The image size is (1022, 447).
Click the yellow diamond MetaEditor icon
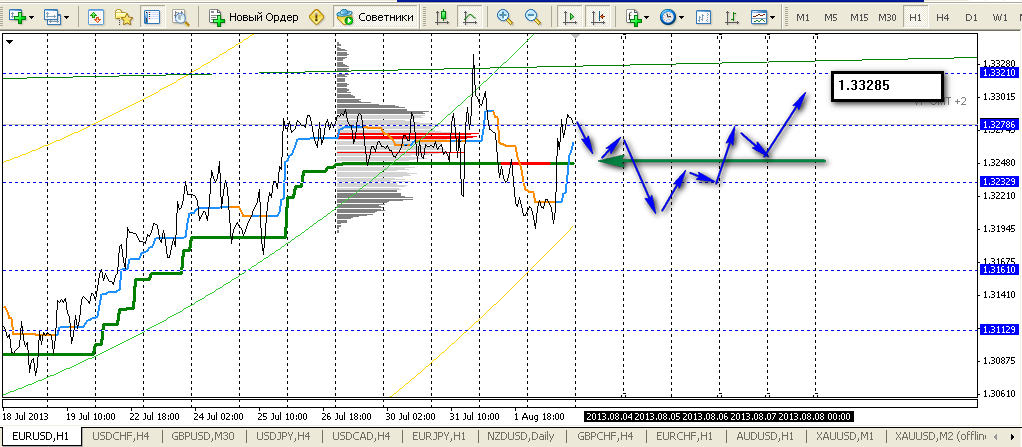click(316, 17)
